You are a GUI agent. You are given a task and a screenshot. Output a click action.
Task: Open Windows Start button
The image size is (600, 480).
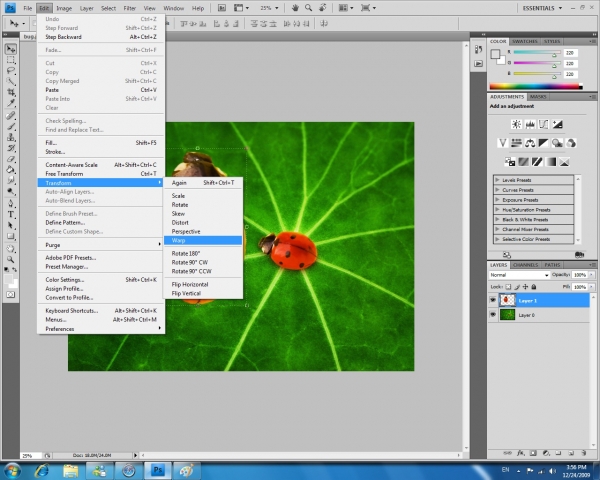point(11,470)
